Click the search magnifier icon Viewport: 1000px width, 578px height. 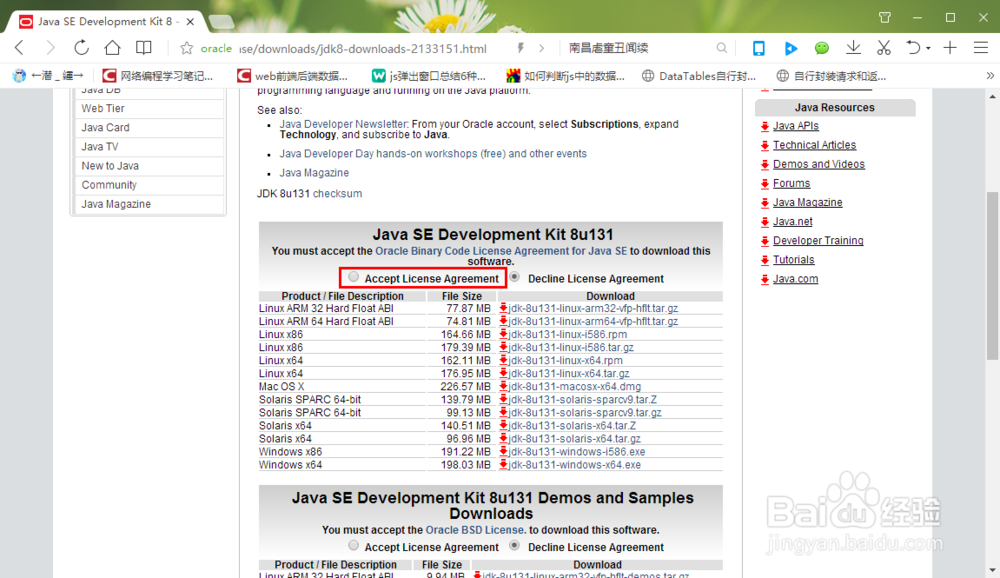pyautogui.click(x=721, y=48)
